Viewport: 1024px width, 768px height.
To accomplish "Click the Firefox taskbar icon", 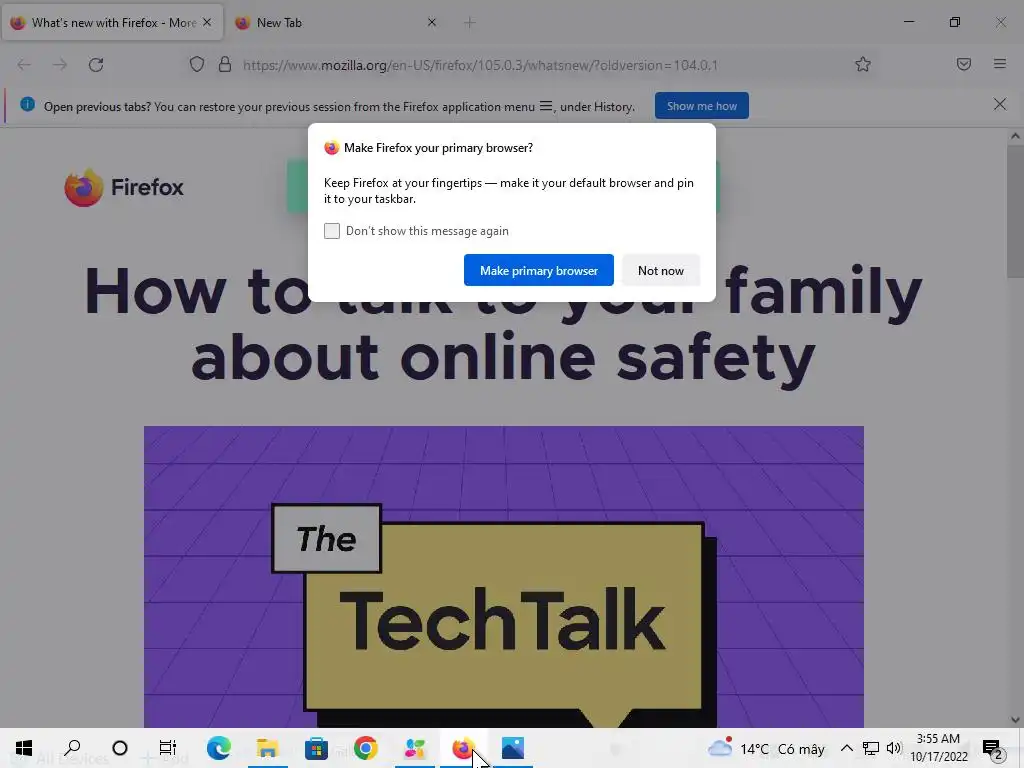I will (x=464, y=748).
